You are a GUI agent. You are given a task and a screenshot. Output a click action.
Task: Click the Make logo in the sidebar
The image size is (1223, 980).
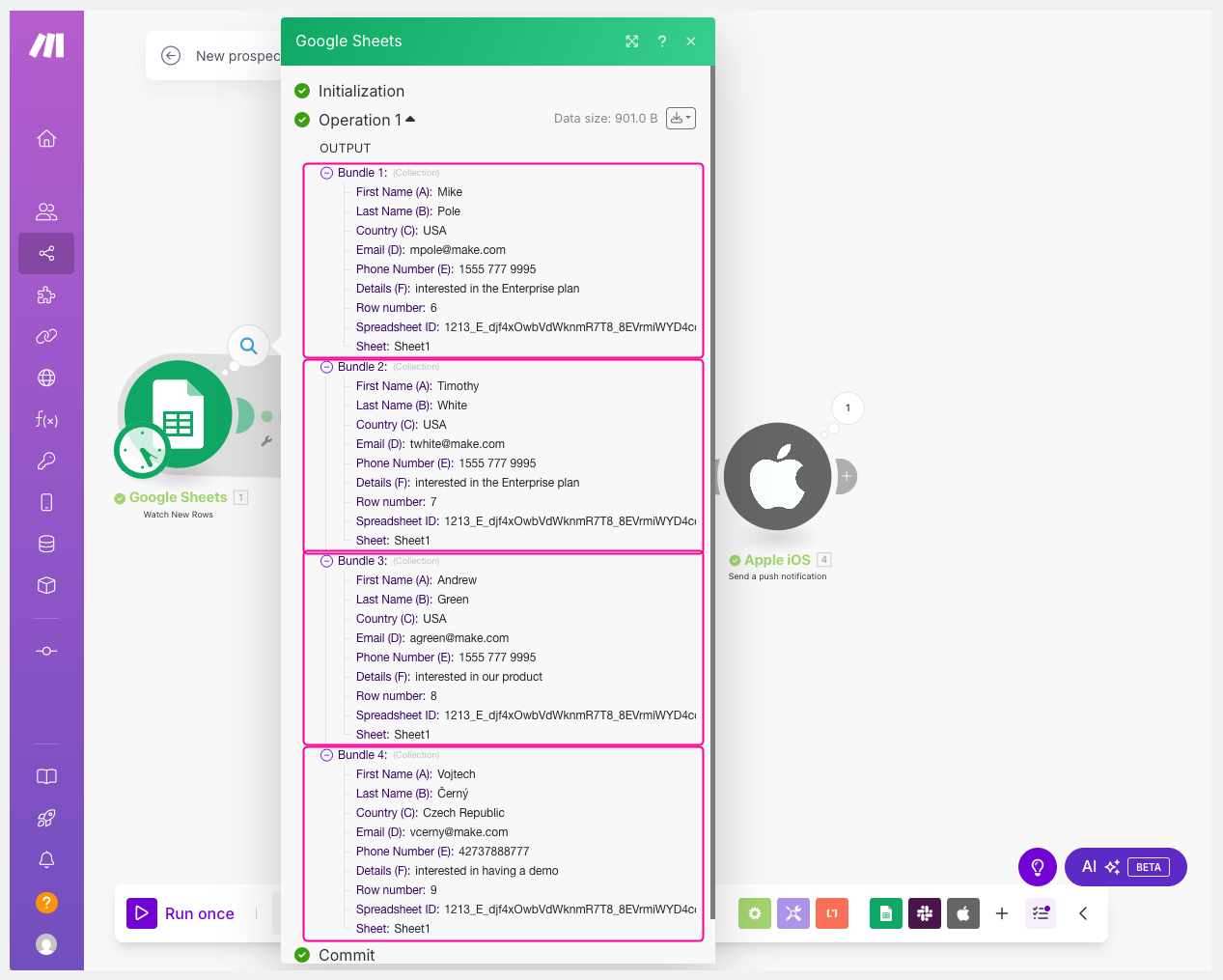46,45
